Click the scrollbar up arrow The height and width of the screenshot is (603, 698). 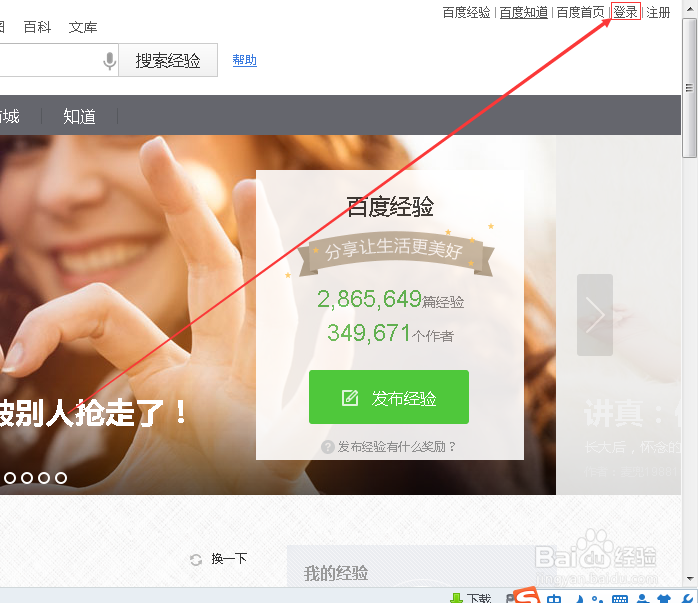[690, 8]
